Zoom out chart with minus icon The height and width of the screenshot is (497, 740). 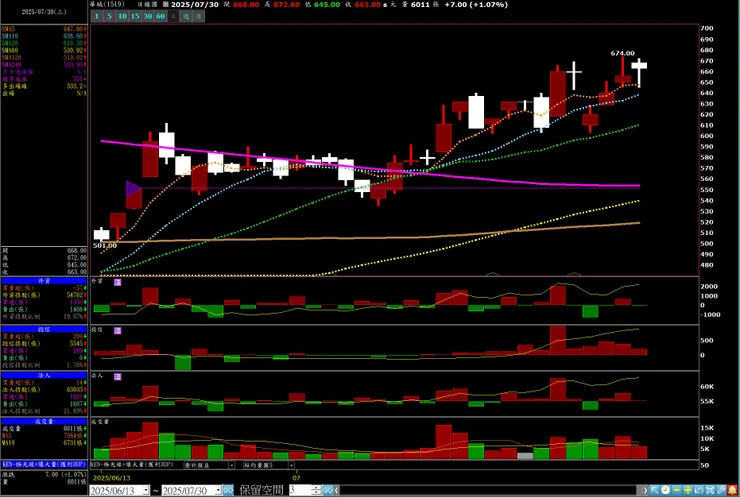(677, 490)
